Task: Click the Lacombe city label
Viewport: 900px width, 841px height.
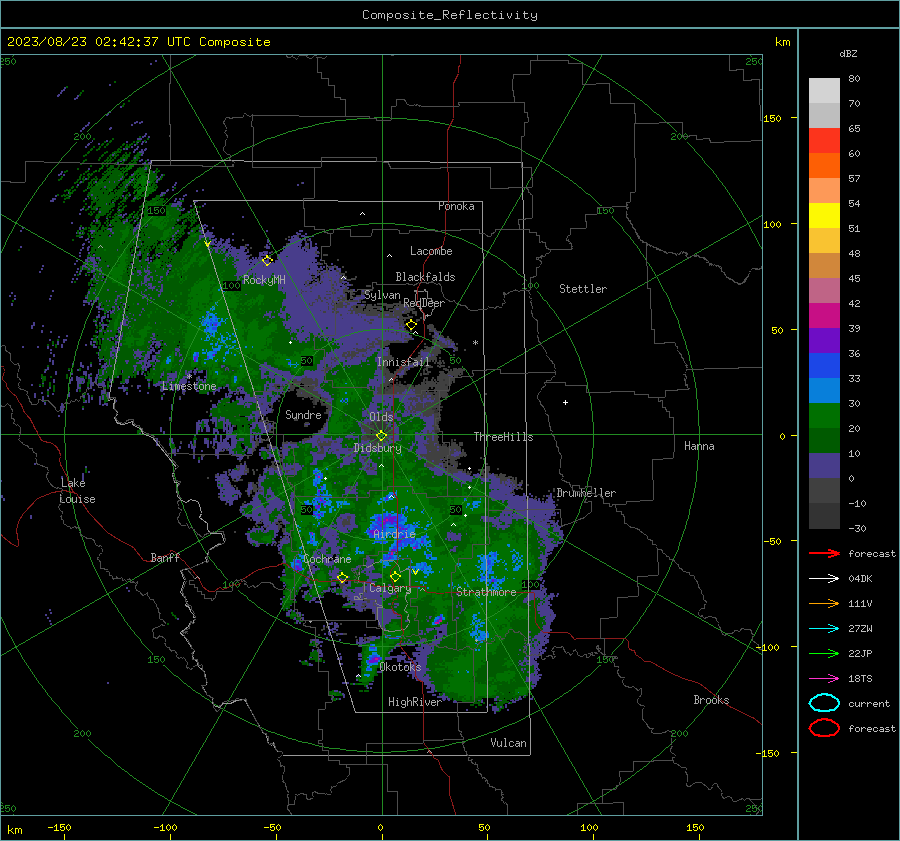Action: click(x=431, y=251)
